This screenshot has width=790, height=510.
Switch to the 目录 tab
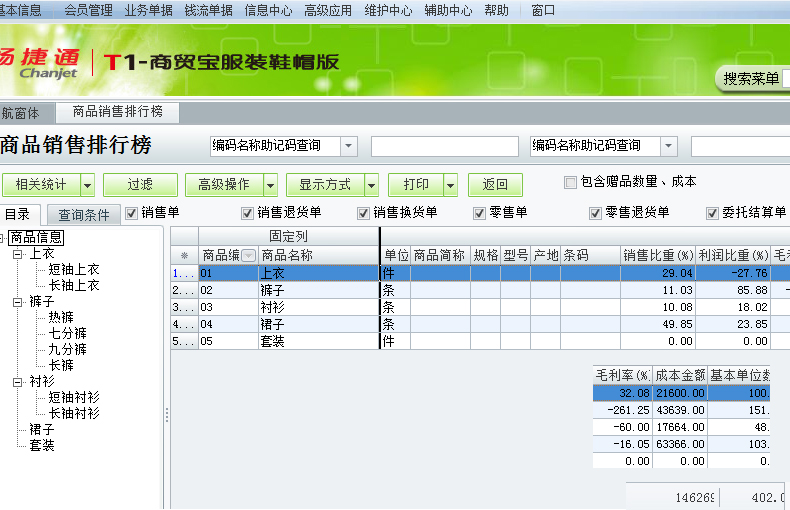click(18, 214)
